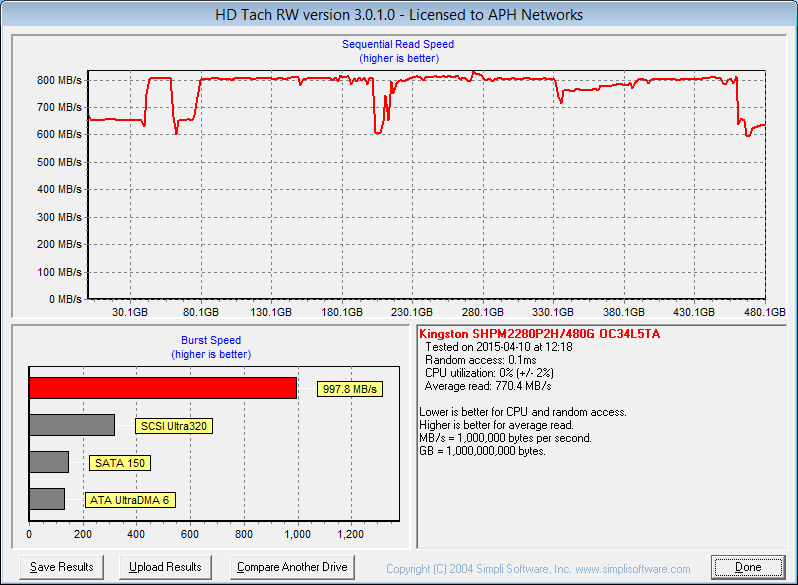Close the results with Done
The height and width of the screenshot is (585, 798).
click(748, 567)
